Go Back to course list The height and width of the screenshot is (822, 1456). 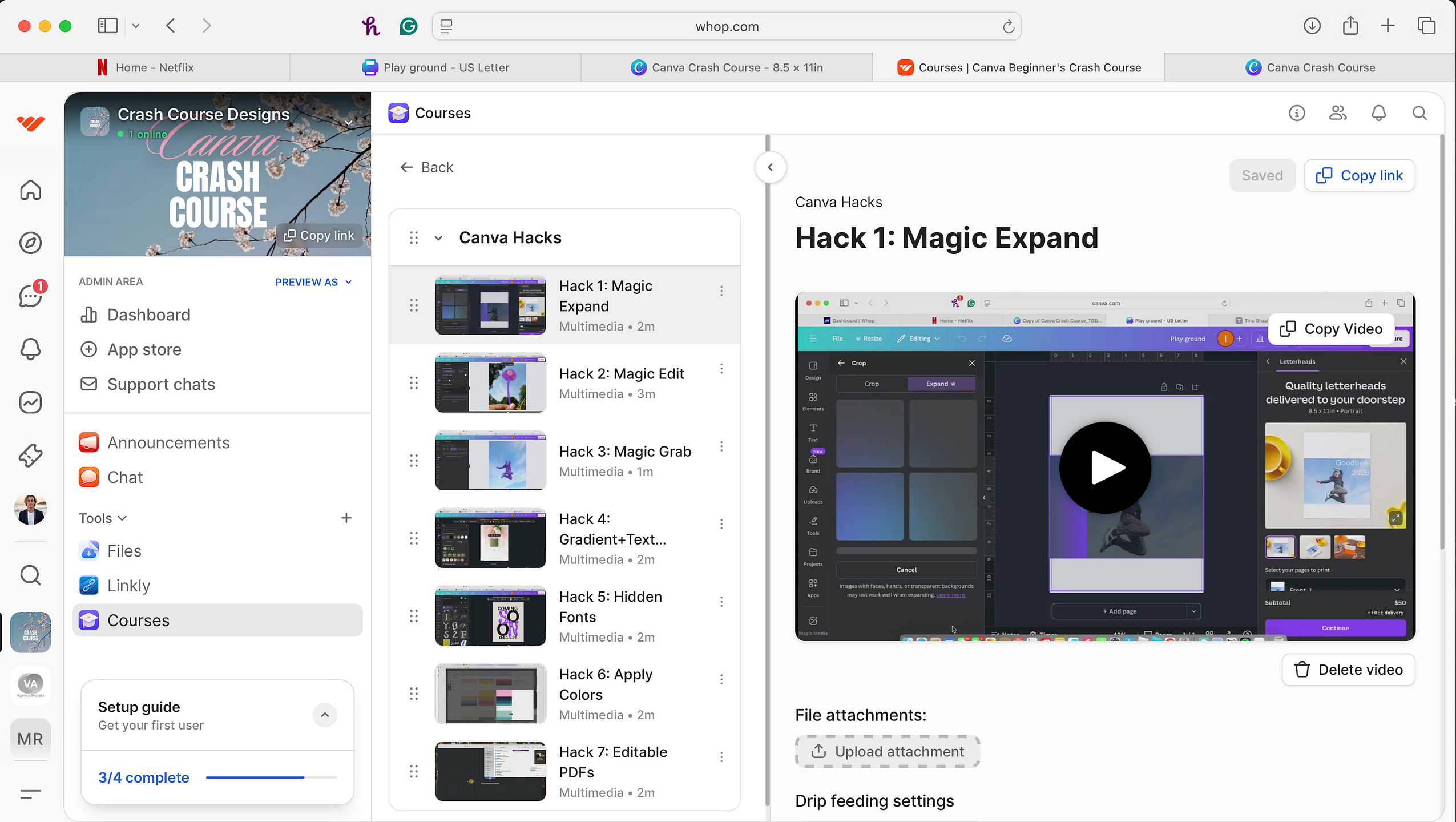pos(426,167)
